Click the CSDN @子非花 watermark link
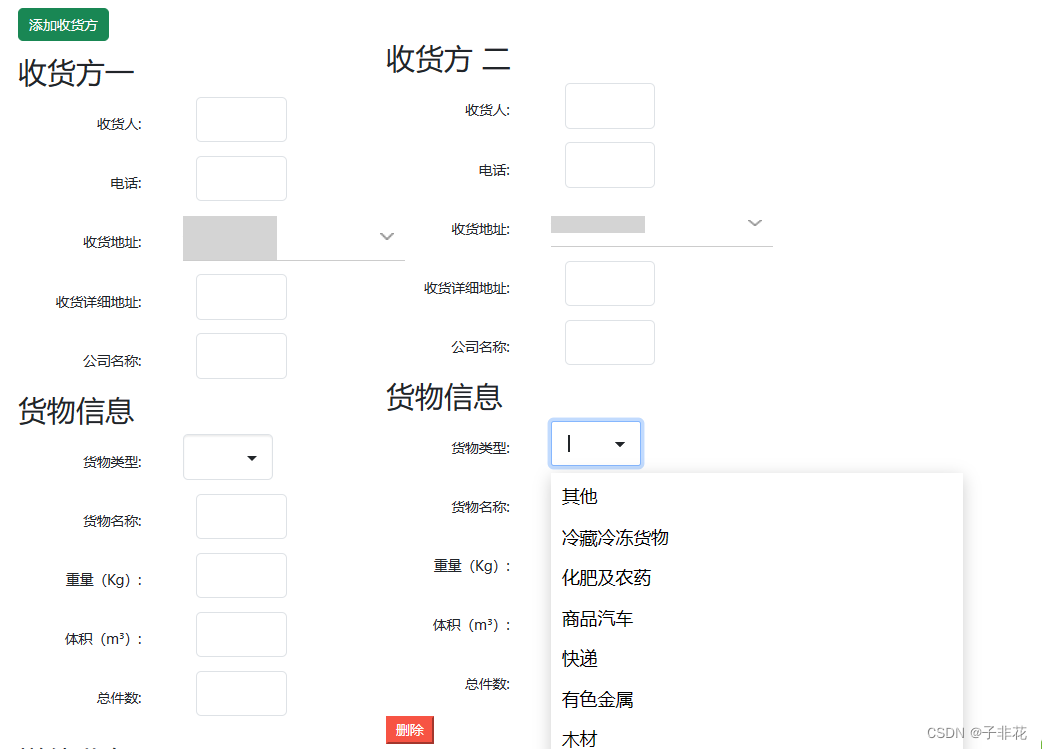The width and height of the screenshot is (1042, 749). [x=975, y=733]
